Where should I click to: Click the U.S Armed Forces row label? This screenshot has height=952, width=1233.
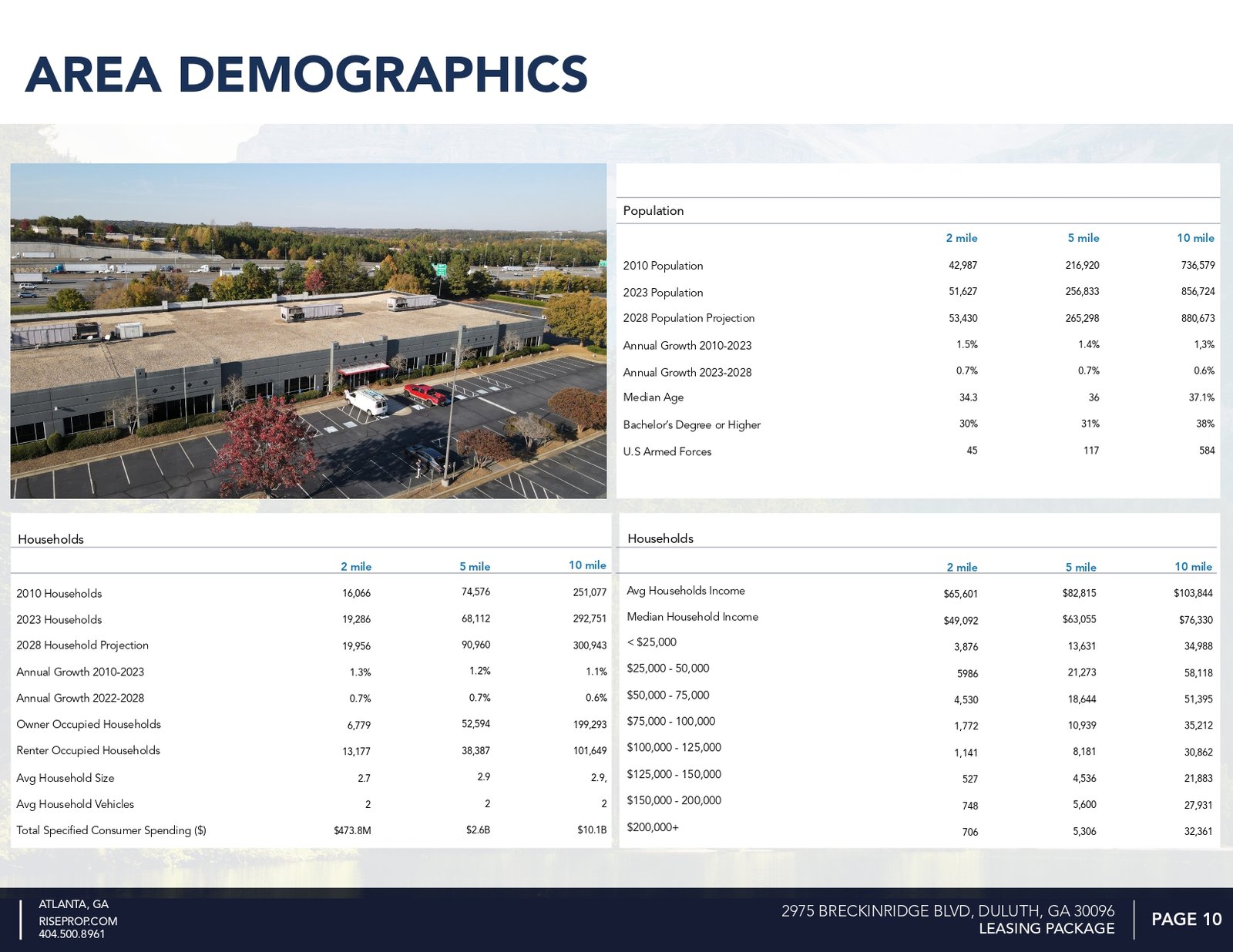pyautogui.click(x=667, y=452)
